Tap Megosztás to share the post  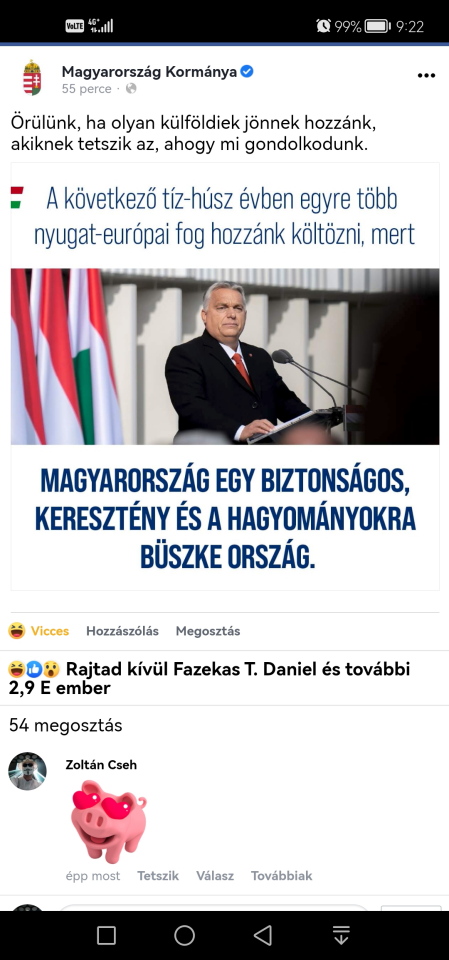208,631
